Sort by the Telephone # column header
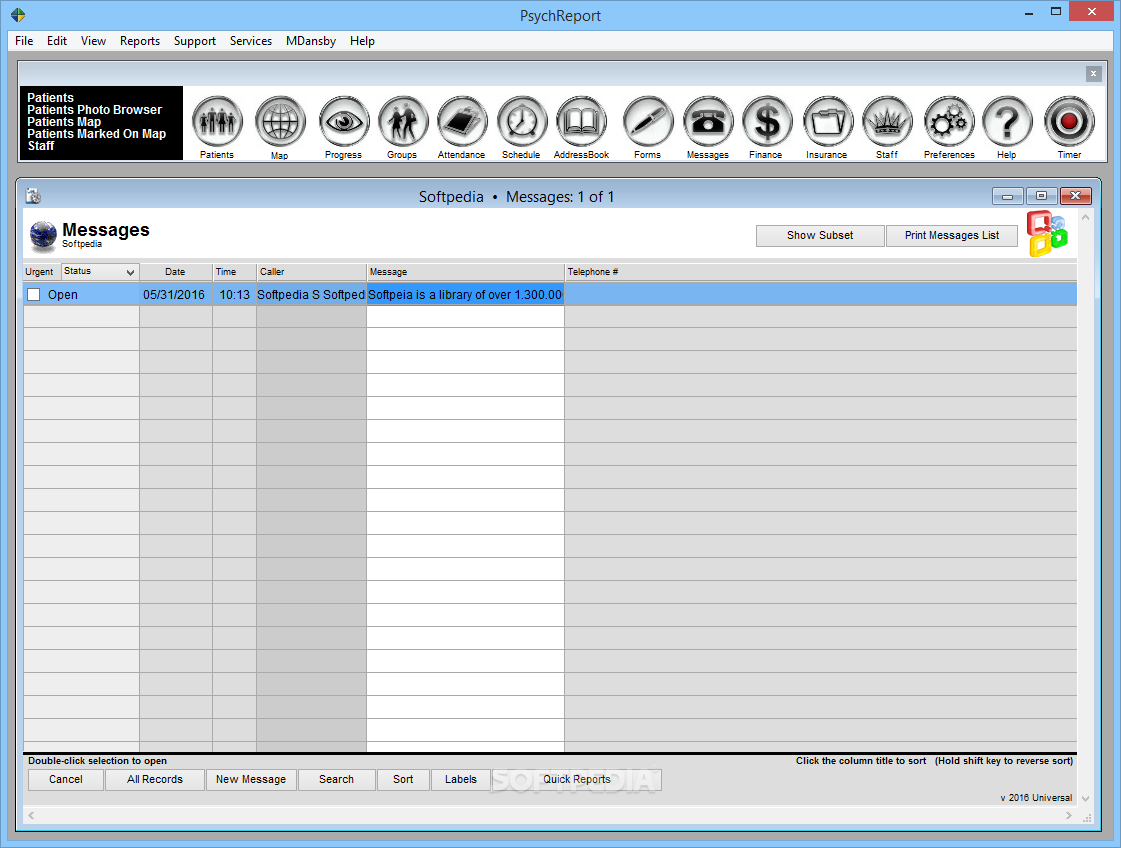1121x848 pixels. click(x=821, y=272)
